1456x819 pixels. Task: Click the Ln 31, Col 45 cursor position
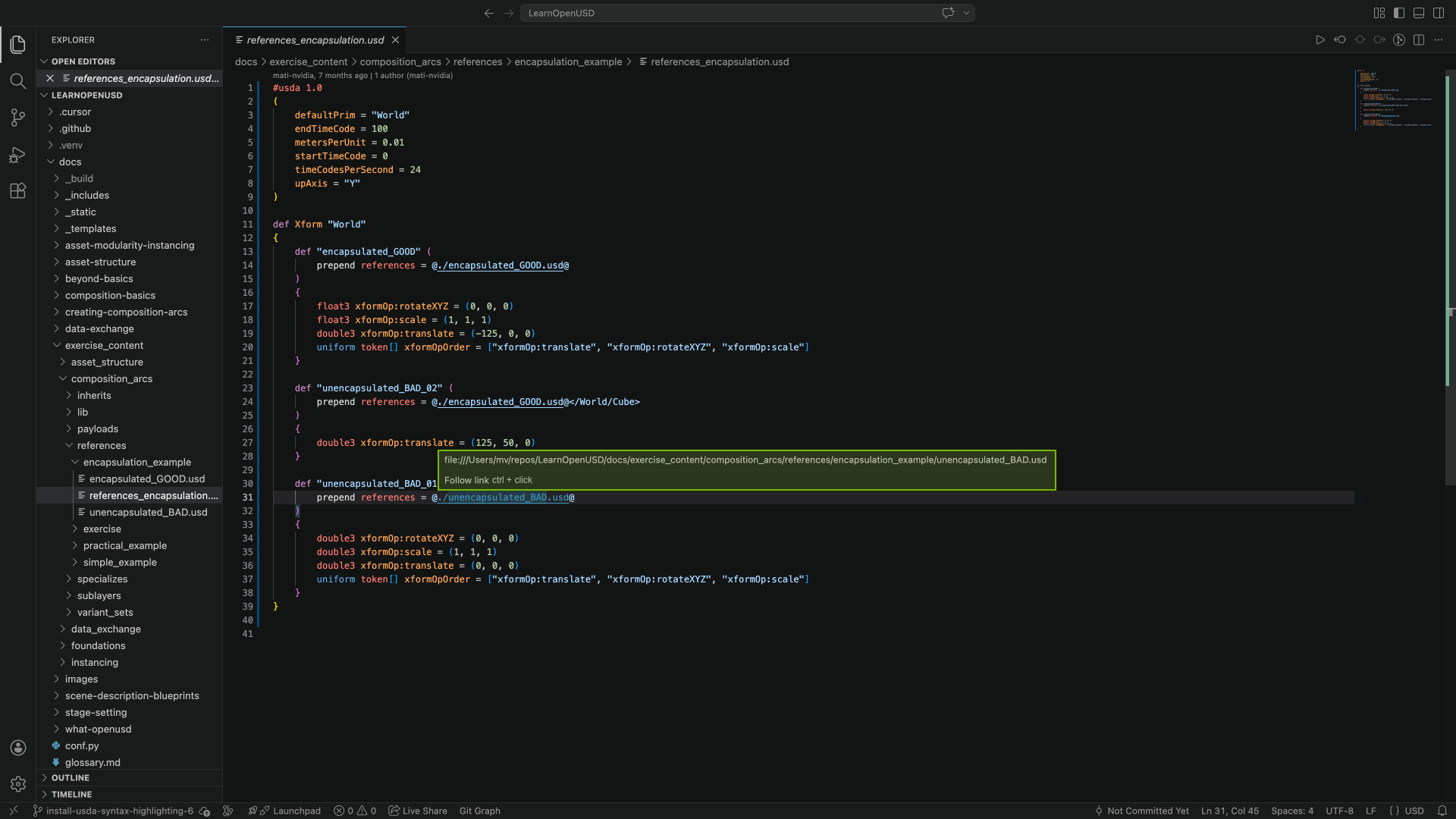(1230, 811)
